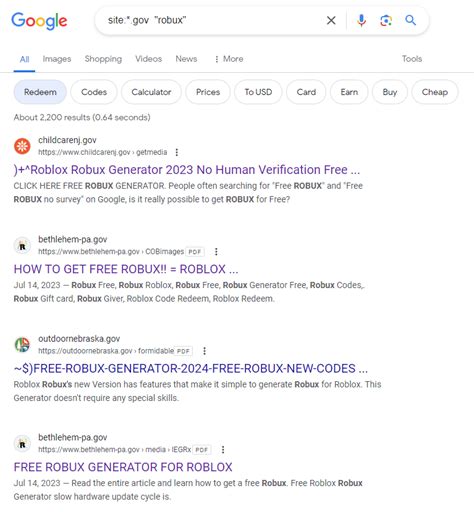Open Roblox Robux Generator 2023 result link

point(187,170)
